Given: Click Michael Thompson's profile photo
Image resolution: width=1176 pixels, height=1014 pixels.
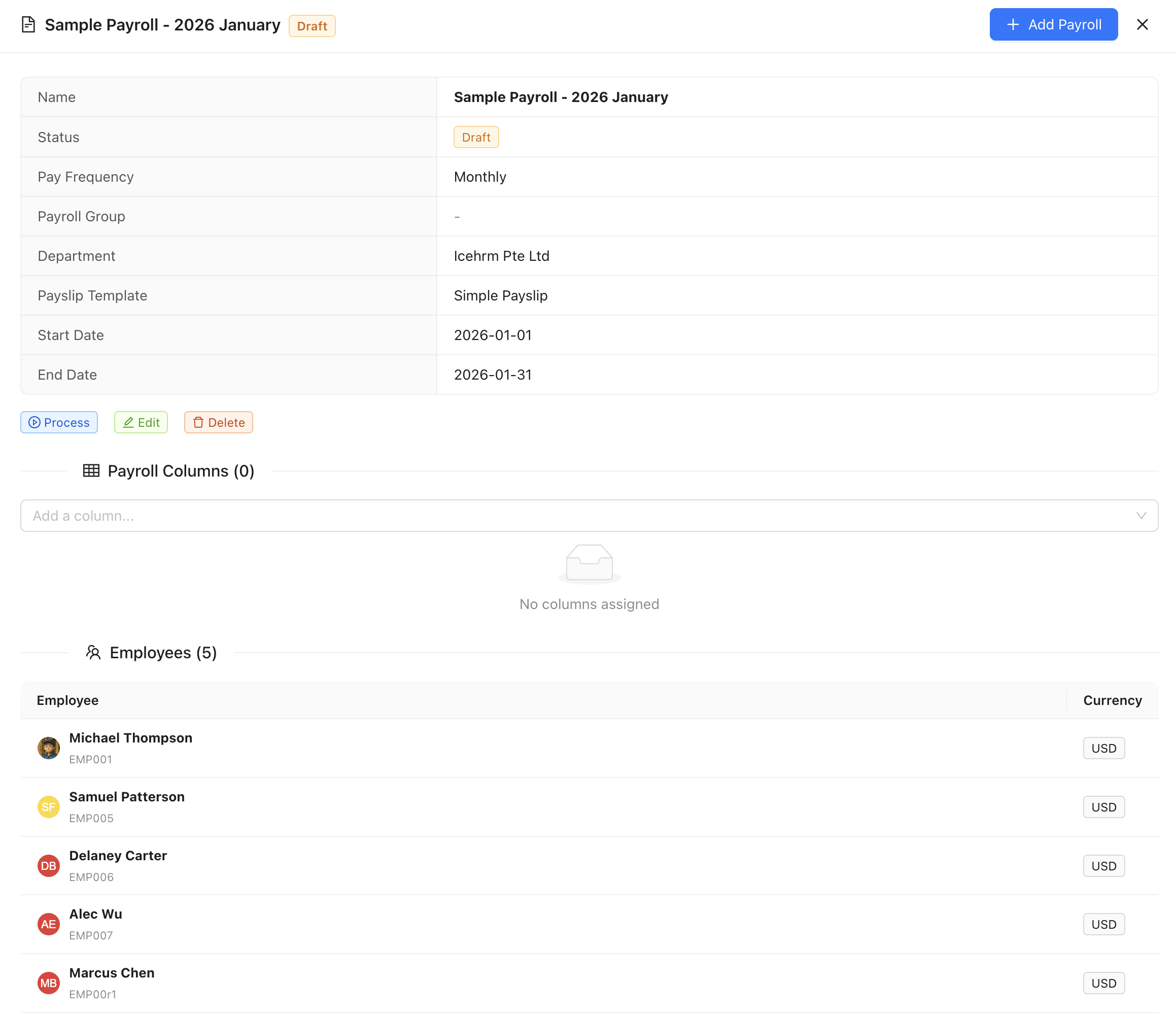Looking at the screenshot, I should [49, 748].
